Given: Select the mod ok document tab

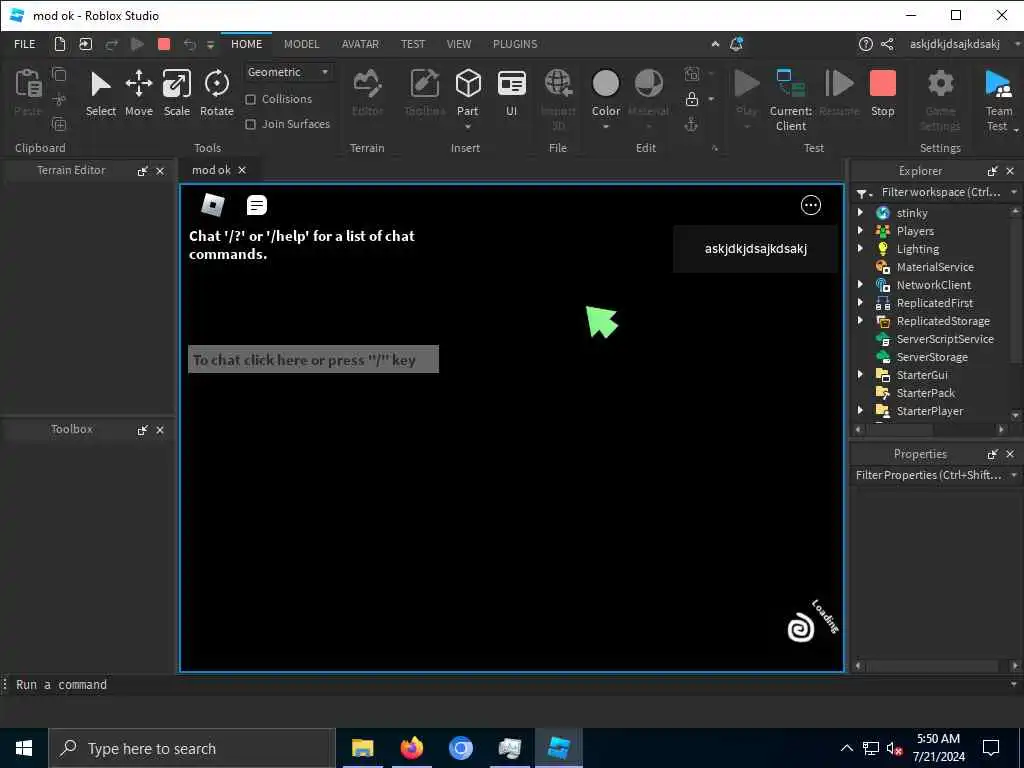Looking at the screenshot, I should click(211, 170).
